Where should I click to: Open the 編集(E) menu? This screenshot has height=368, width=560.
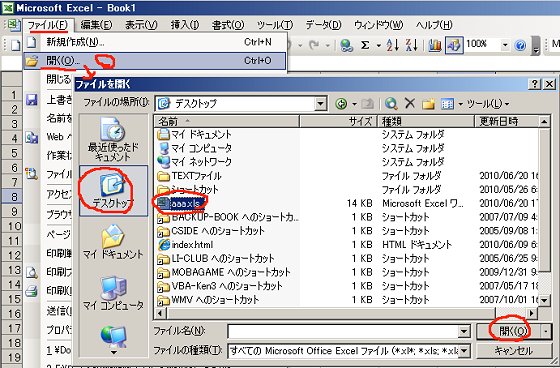96,25
